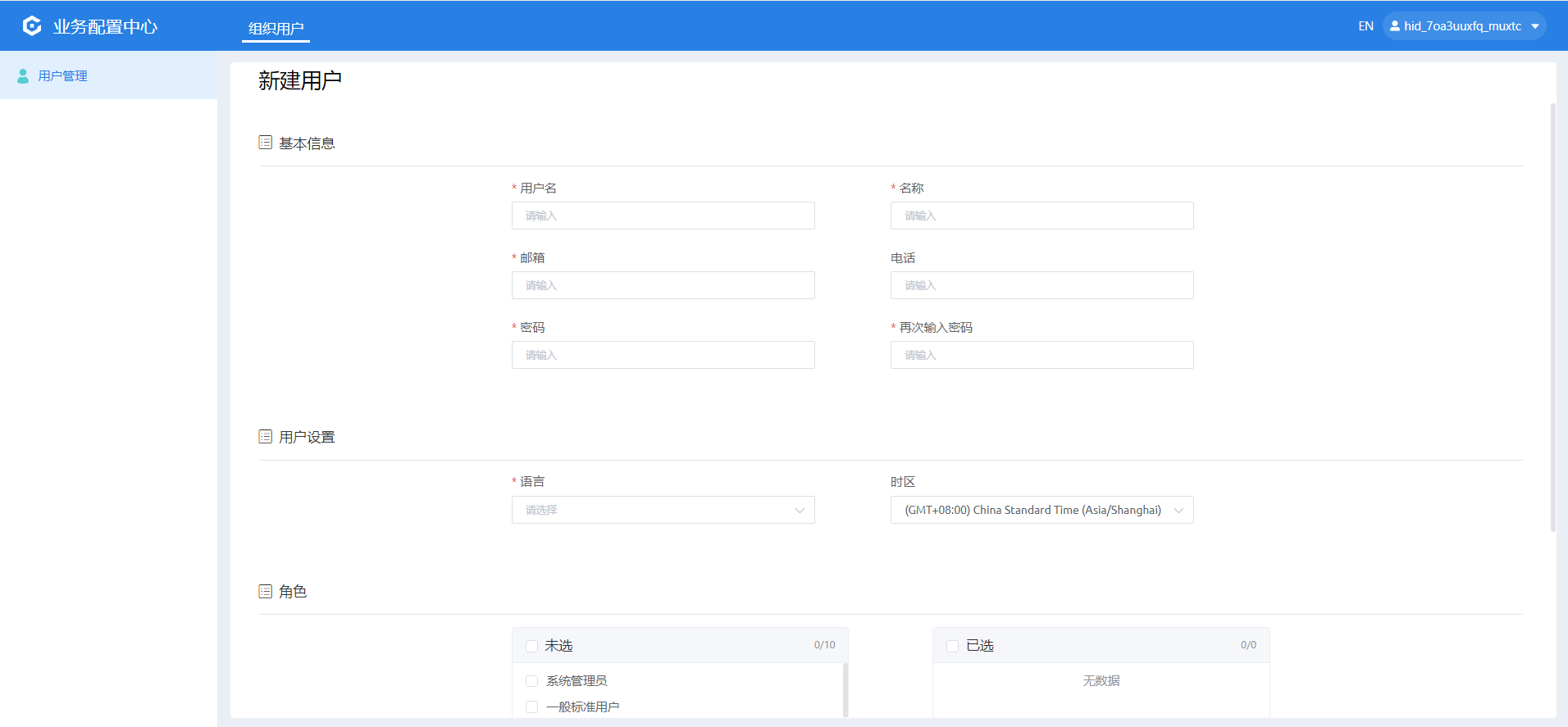
Task: Click the 0/0 count in 已选 panel
Action: (1248, 646)
